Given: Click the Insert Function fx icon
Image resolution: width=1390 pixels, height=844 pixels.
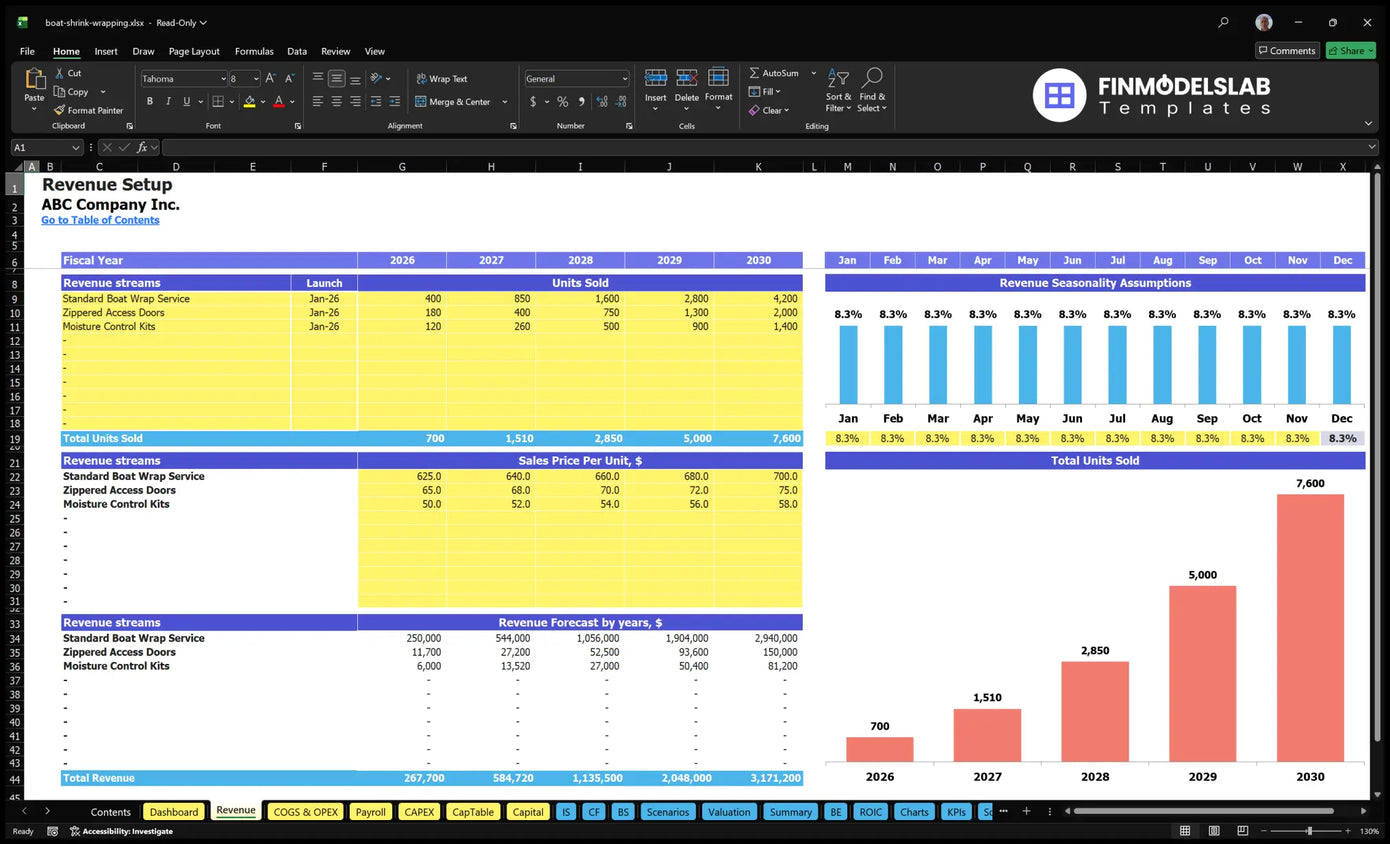Looking at the screenshot, I should click(x=142, y=147).
